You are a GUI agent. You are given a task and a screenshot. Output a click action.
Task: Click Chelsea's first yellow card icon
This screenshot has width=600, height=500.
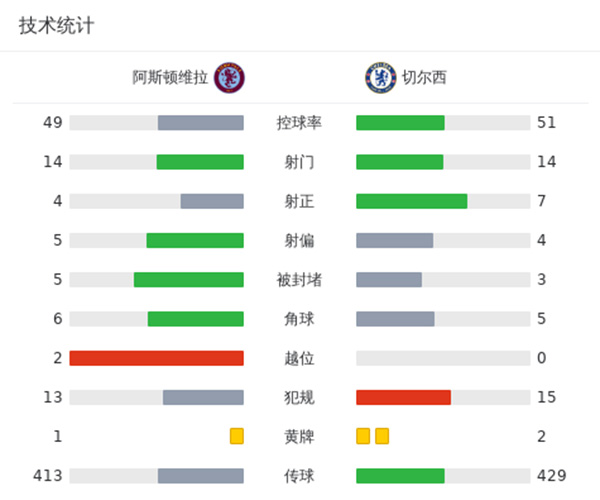[x=363, y=436]
